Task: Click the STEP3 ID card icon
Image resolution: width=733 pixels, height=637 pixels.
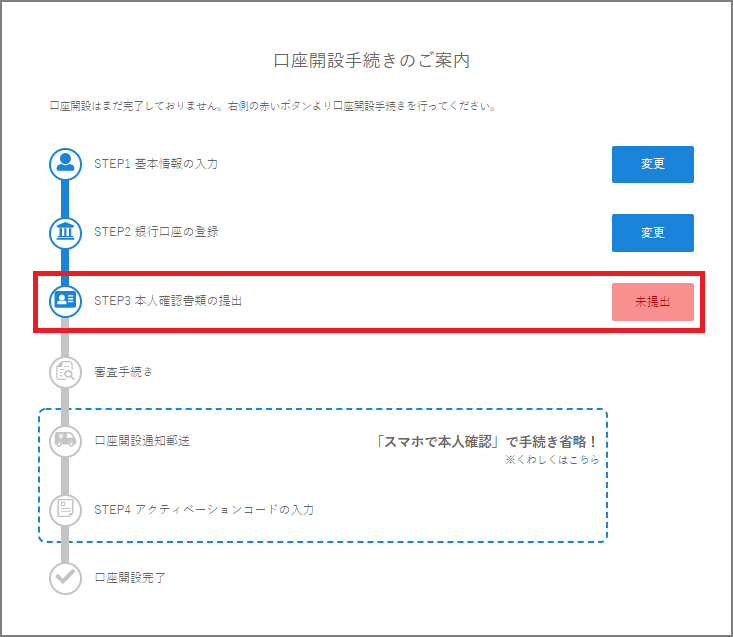Action: coord(65,301)
